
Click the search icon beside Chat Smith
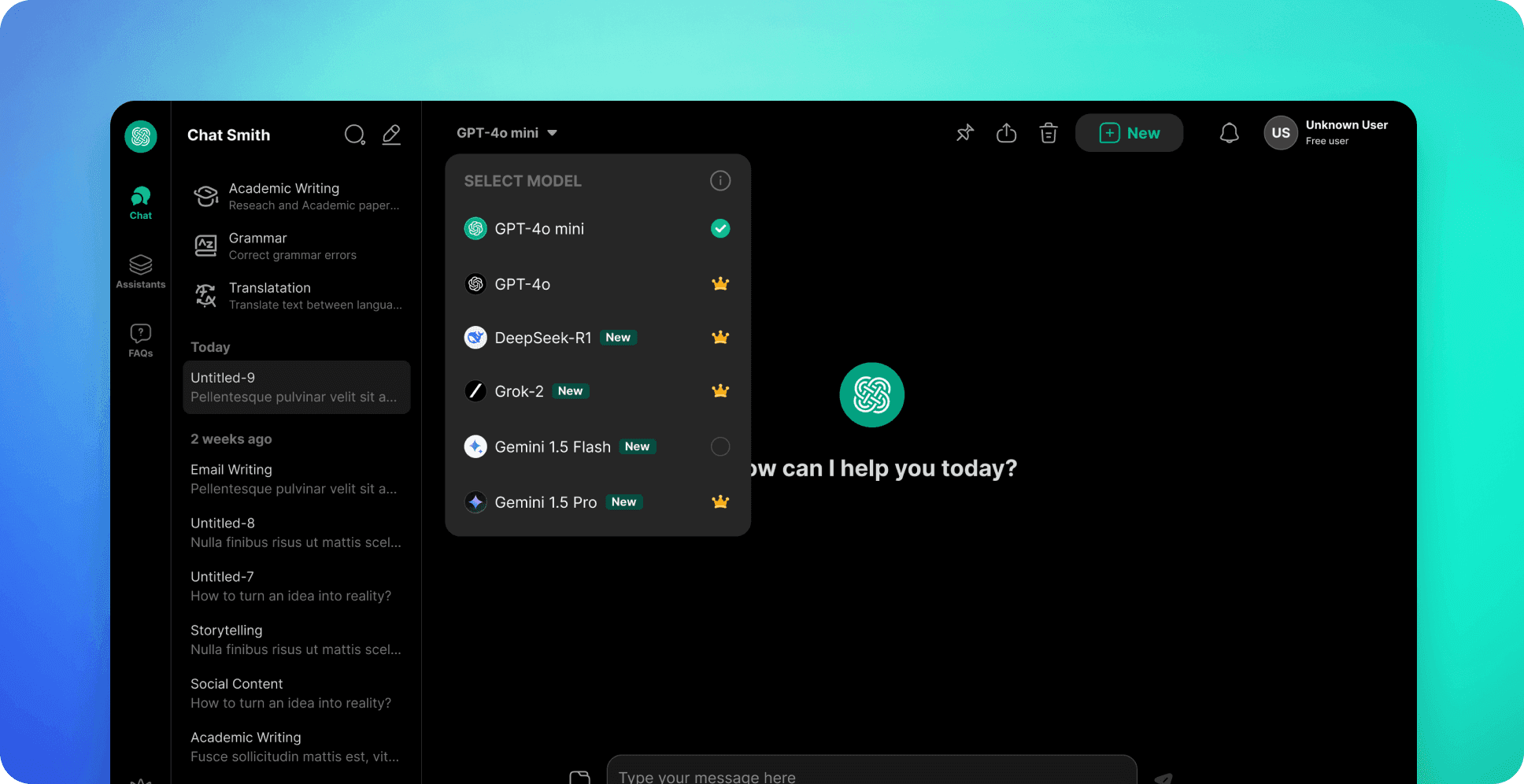[x=355, y=135]
